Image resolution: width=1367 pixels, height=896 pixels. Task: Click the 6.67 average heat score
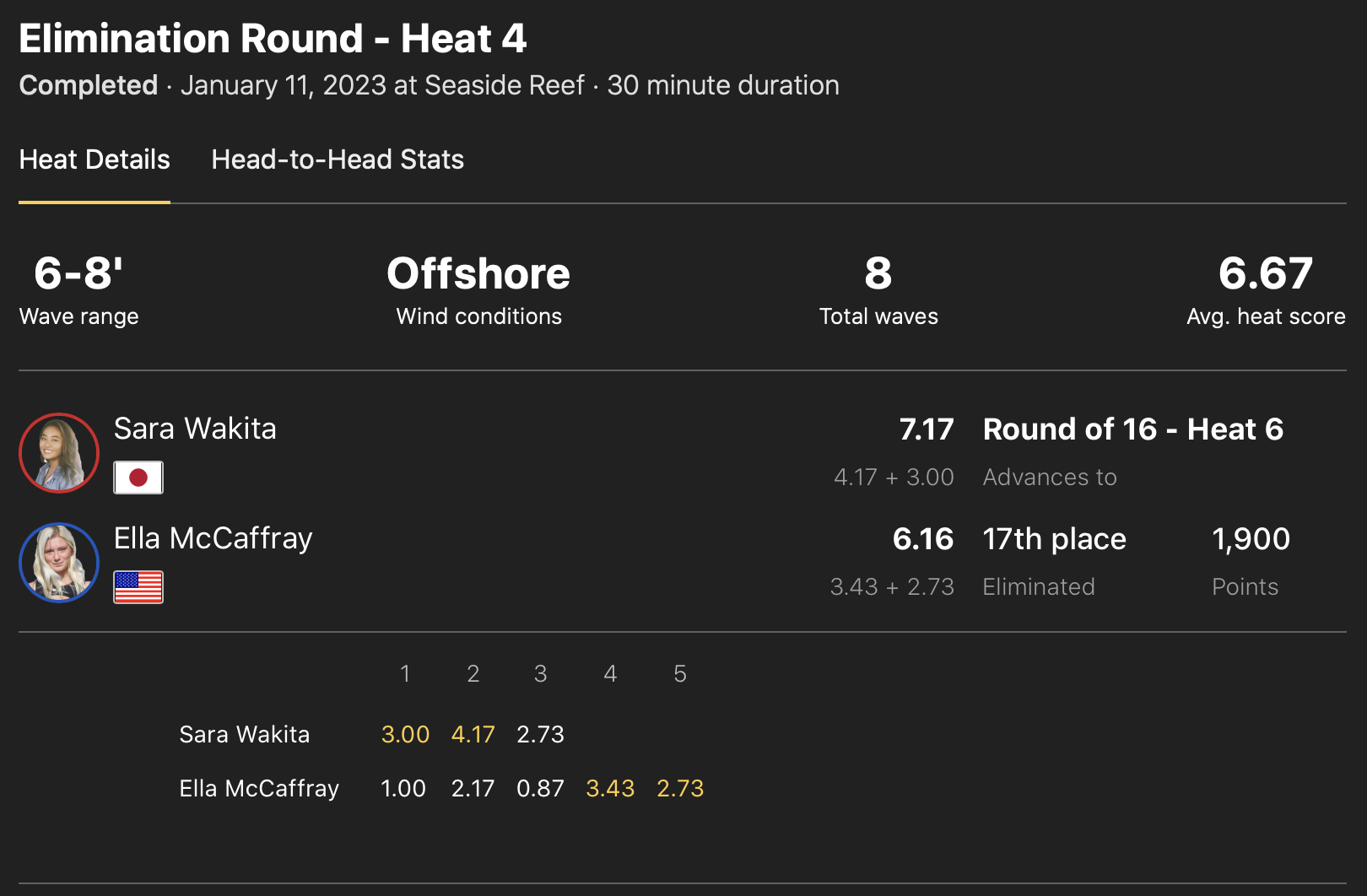pyautogui.click(x=1265, y=273)
